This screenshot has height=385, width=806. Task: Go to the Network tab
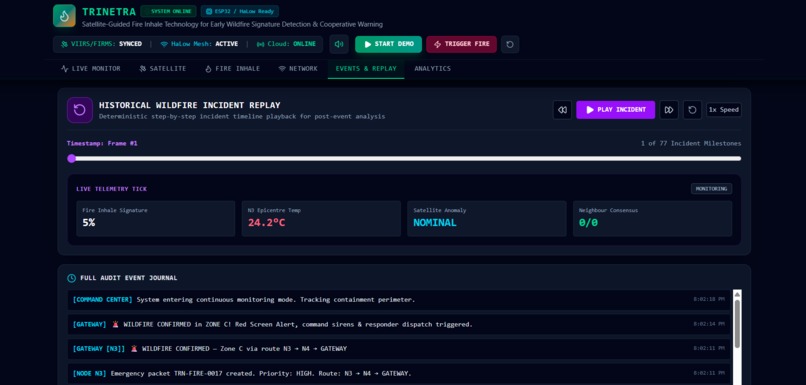pos(298,69)
